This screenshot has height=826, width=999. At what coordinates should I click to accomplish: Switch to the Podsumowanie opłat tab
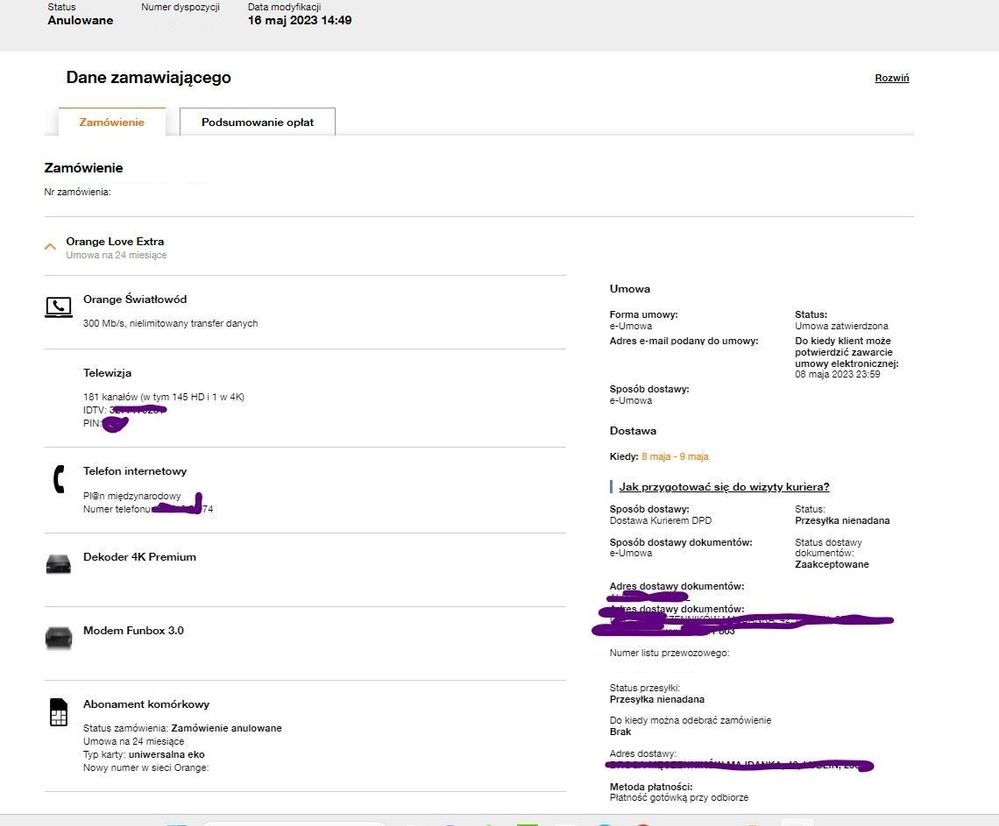tap(257, 122)
